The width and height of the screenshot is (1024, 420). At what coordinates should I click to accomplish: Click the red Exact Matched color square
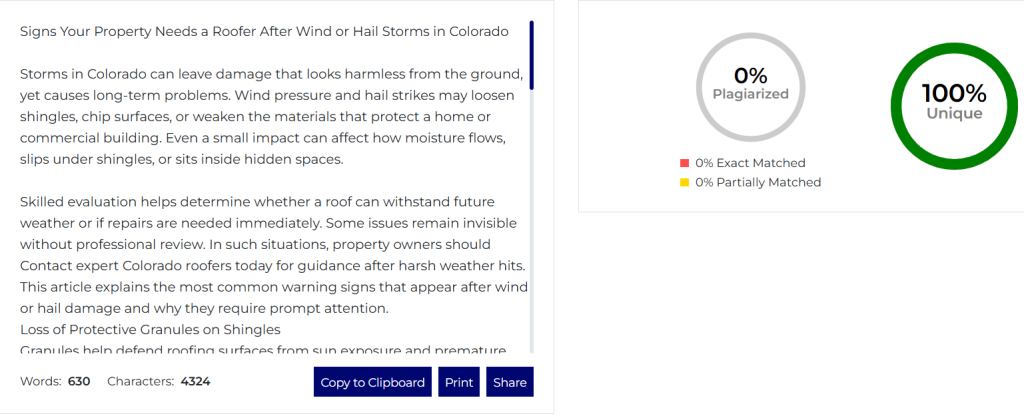tap(684, 163)
